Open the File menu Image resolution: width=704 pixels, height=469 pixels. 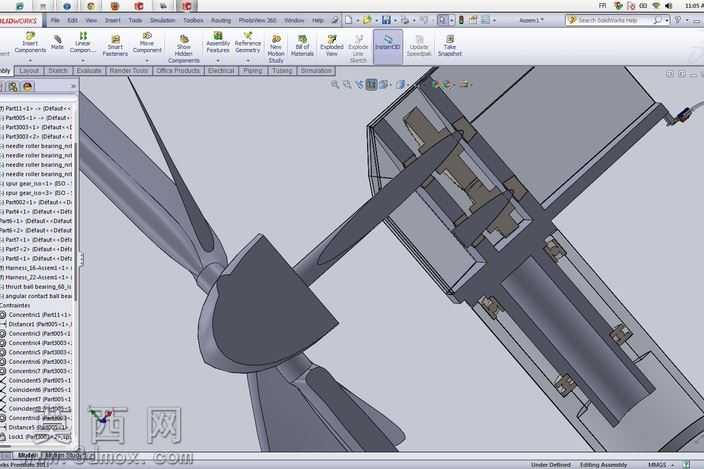tap(55, 20)
